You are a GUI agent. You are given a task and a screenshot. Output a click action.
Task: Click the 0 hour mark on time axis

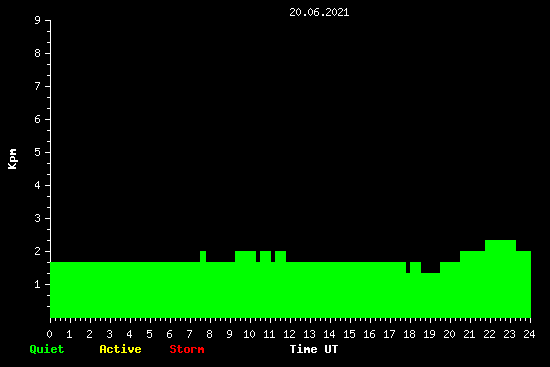[x=49, y=334]
